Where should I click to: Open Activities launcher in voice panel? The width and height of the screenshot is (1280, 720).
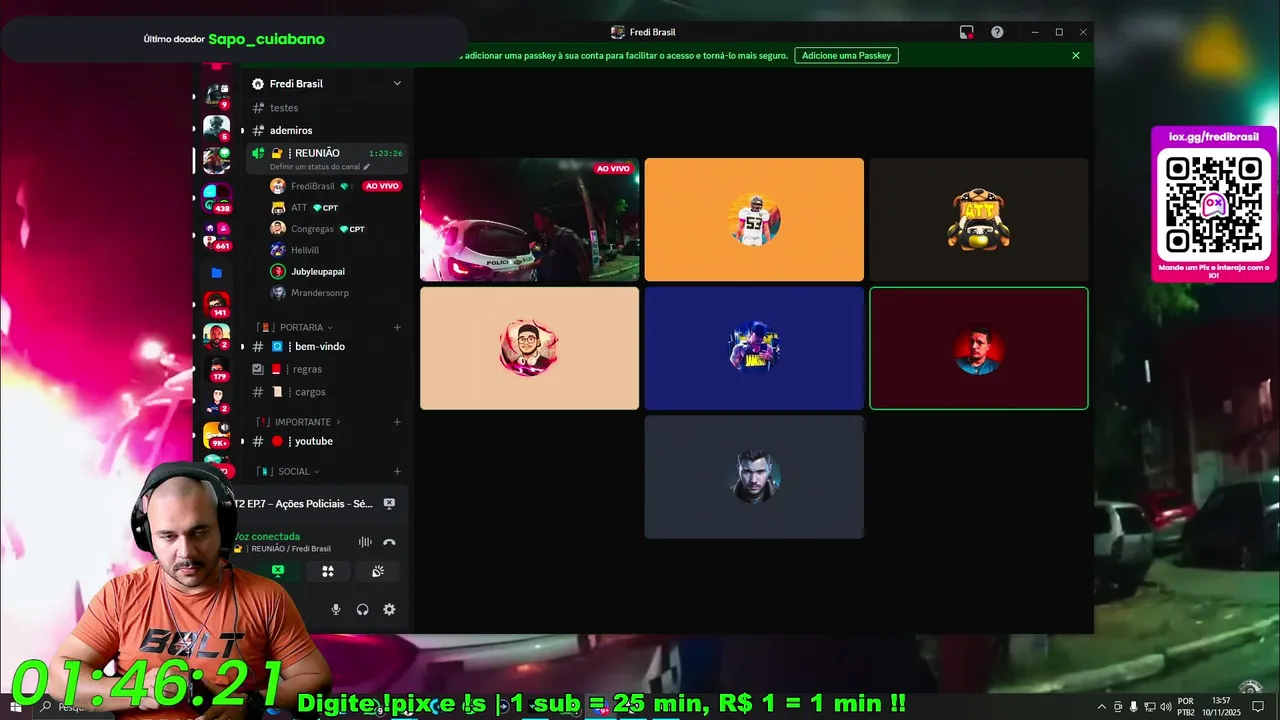pos(327,571)
